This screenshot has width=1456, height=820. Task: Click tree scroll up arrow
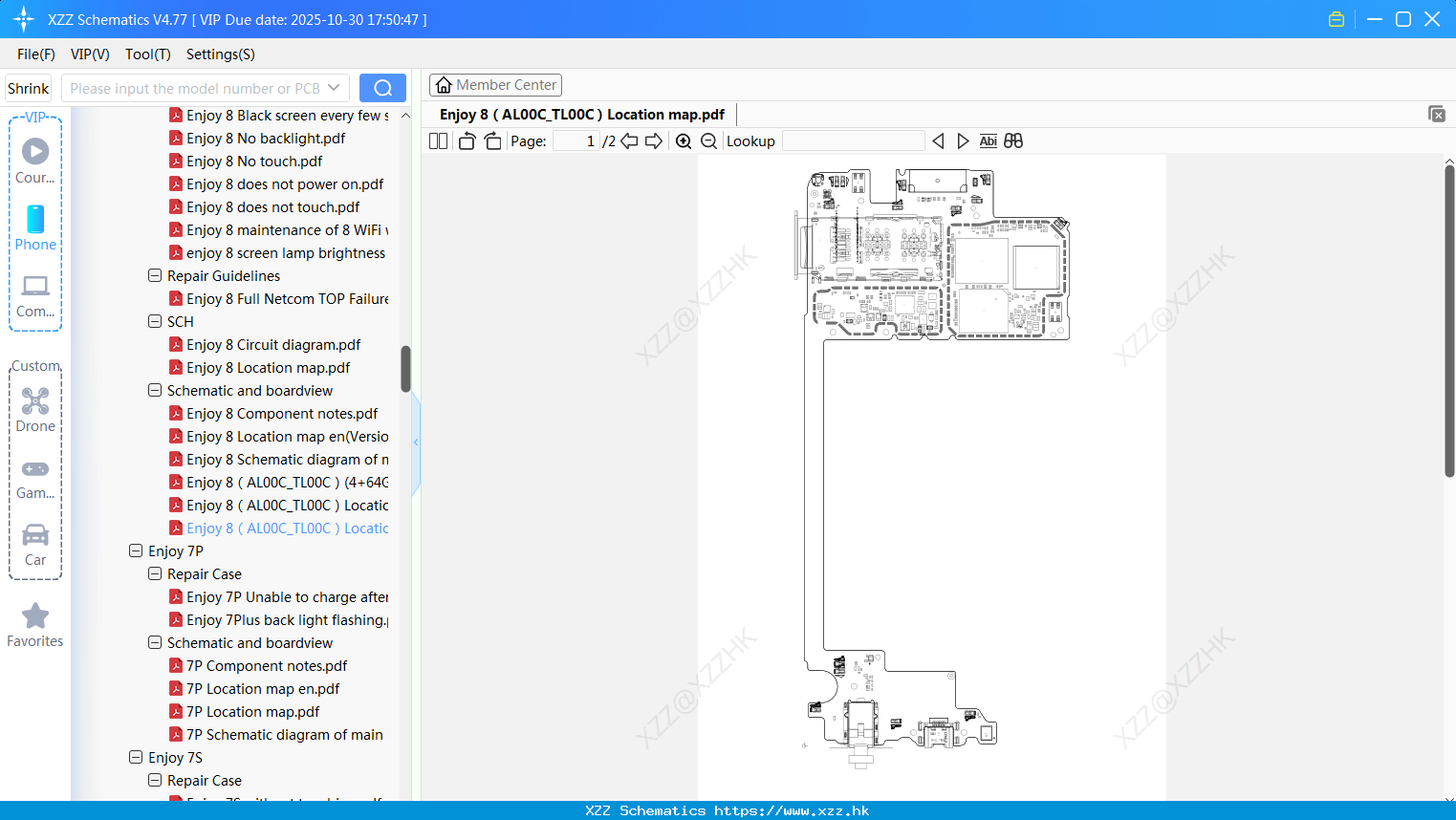tap(405, 115)
